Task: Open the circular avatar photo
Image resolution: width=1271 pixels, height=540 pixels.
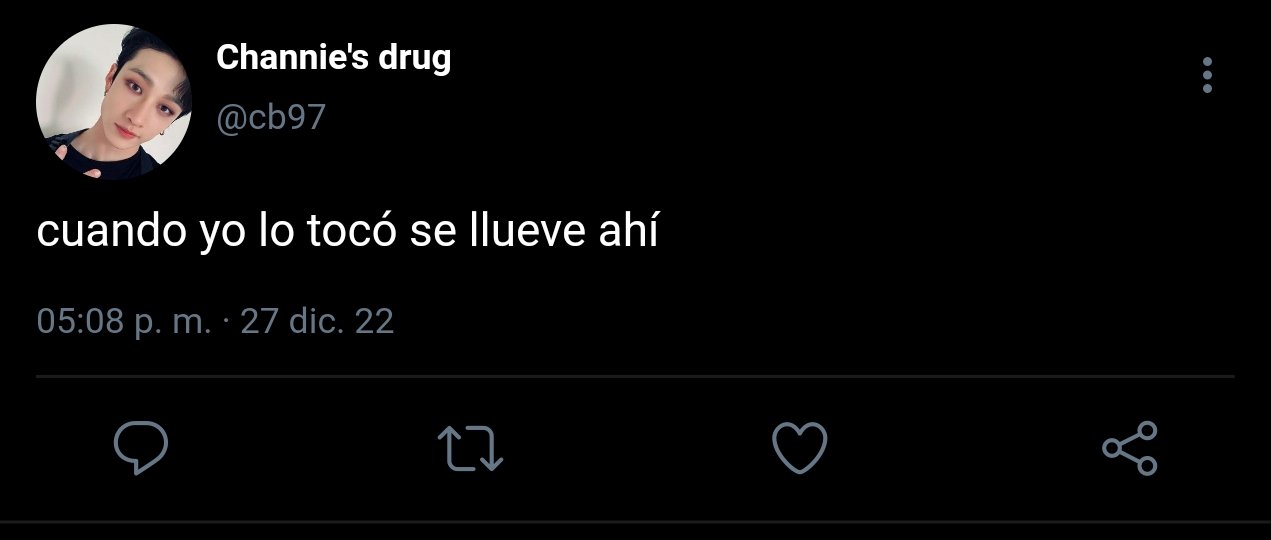Action: [x=112, y=103]
